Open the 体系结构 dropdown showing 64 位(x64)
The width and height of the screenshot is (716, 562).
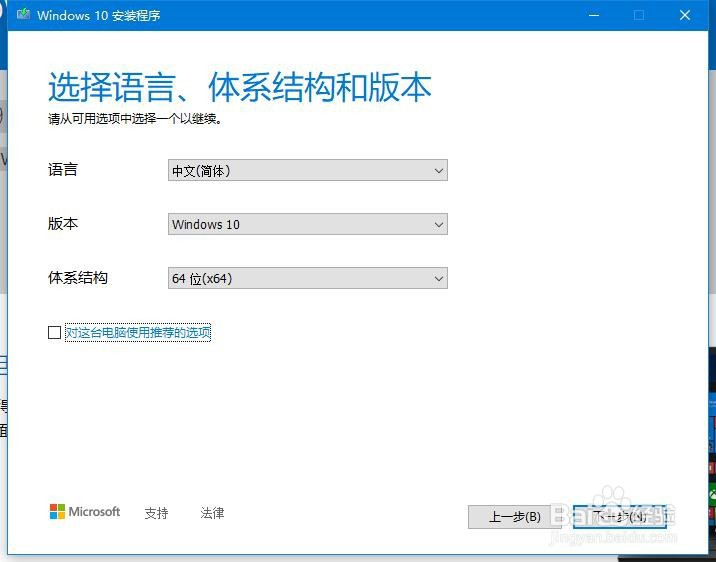pyautogui.click(x=308, y=278)
